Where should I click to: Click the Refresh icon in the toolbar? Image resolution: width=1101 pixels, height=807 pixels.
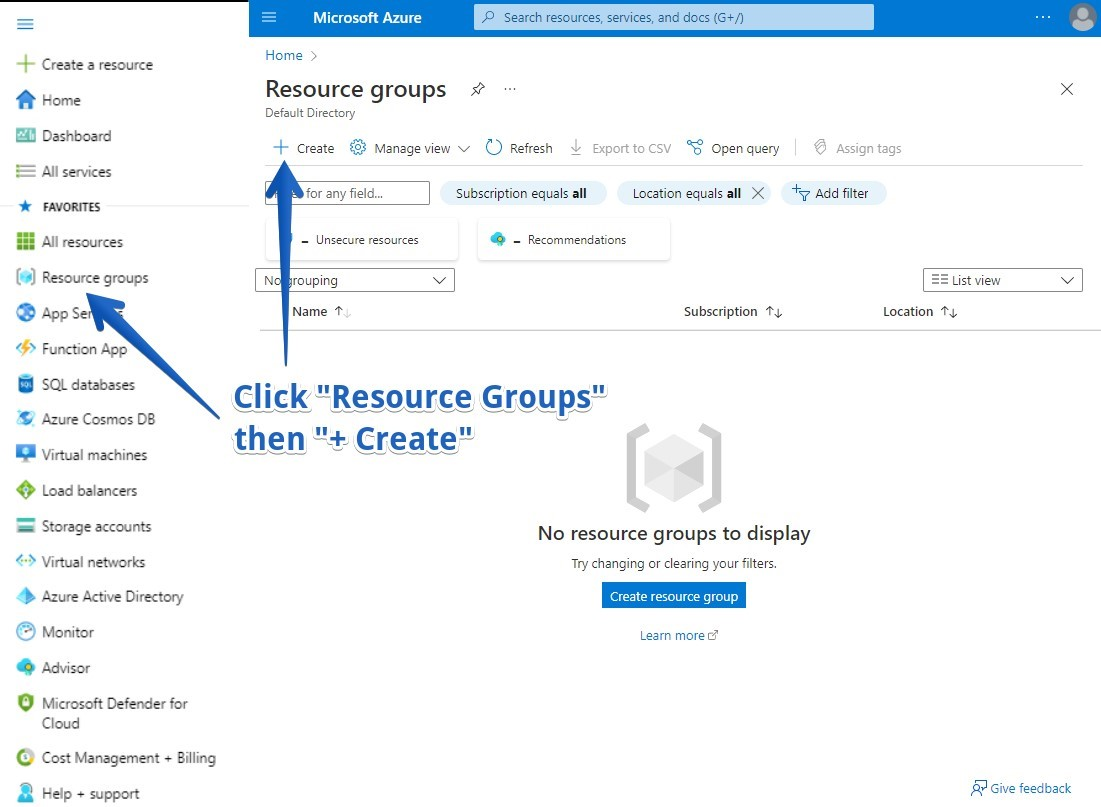(x=494, y=148)
